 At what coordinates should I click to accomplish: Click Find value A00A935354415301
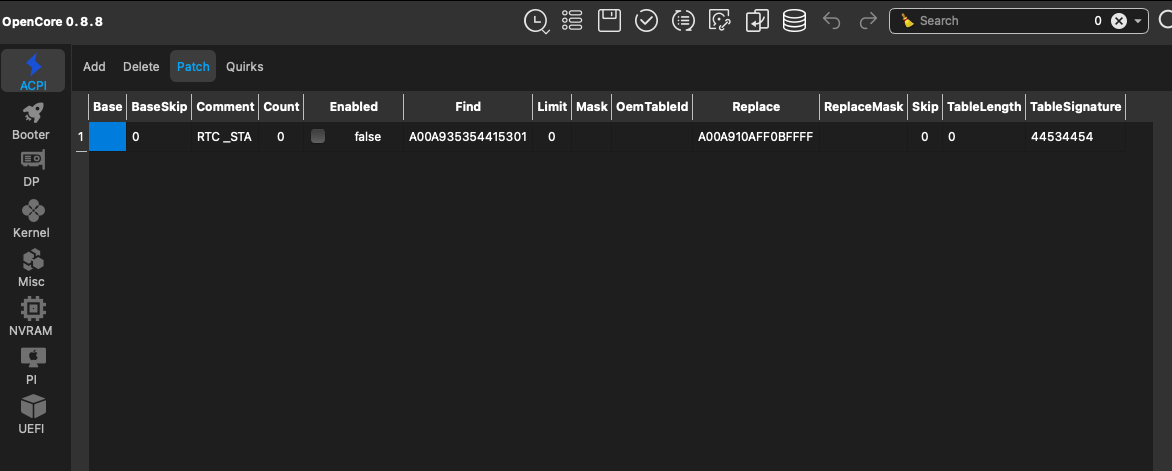click(468, 137)
